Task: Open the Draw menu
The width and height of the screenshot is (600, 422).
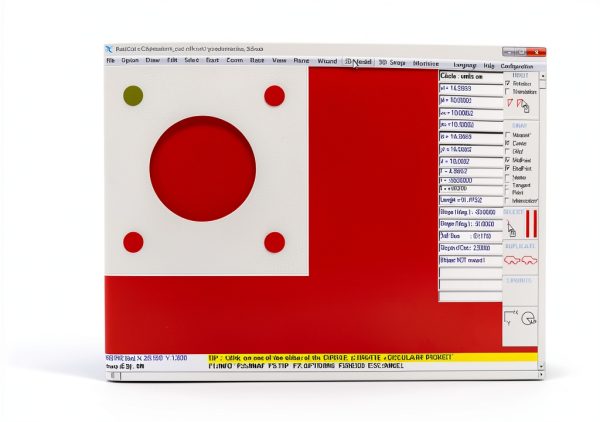Action: [152, 60]
